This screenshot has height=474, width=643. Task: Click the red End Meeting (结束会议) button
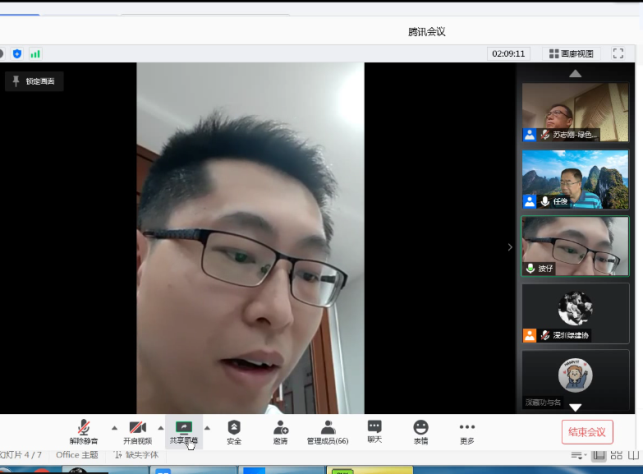click(x=587, y=432)
